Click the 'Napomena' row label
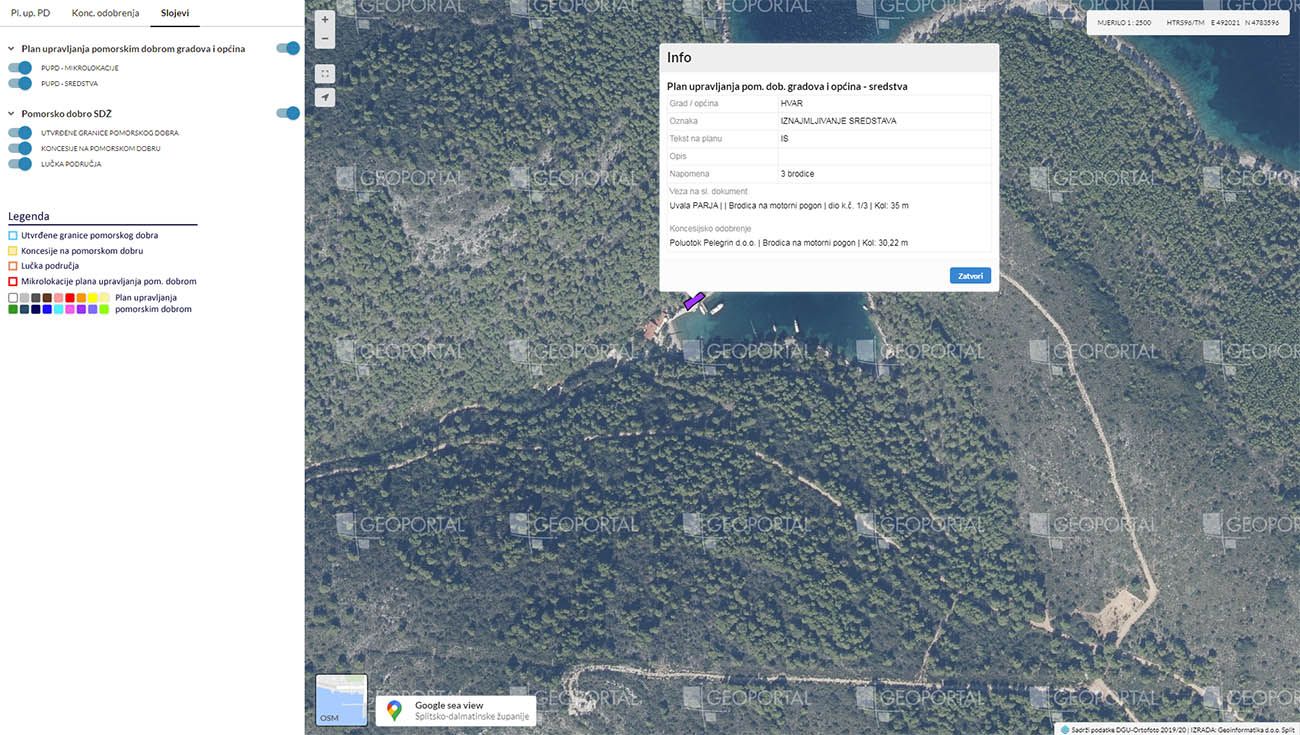The image size is (1300, 735). pyautogui.click(x=689, y=174)
